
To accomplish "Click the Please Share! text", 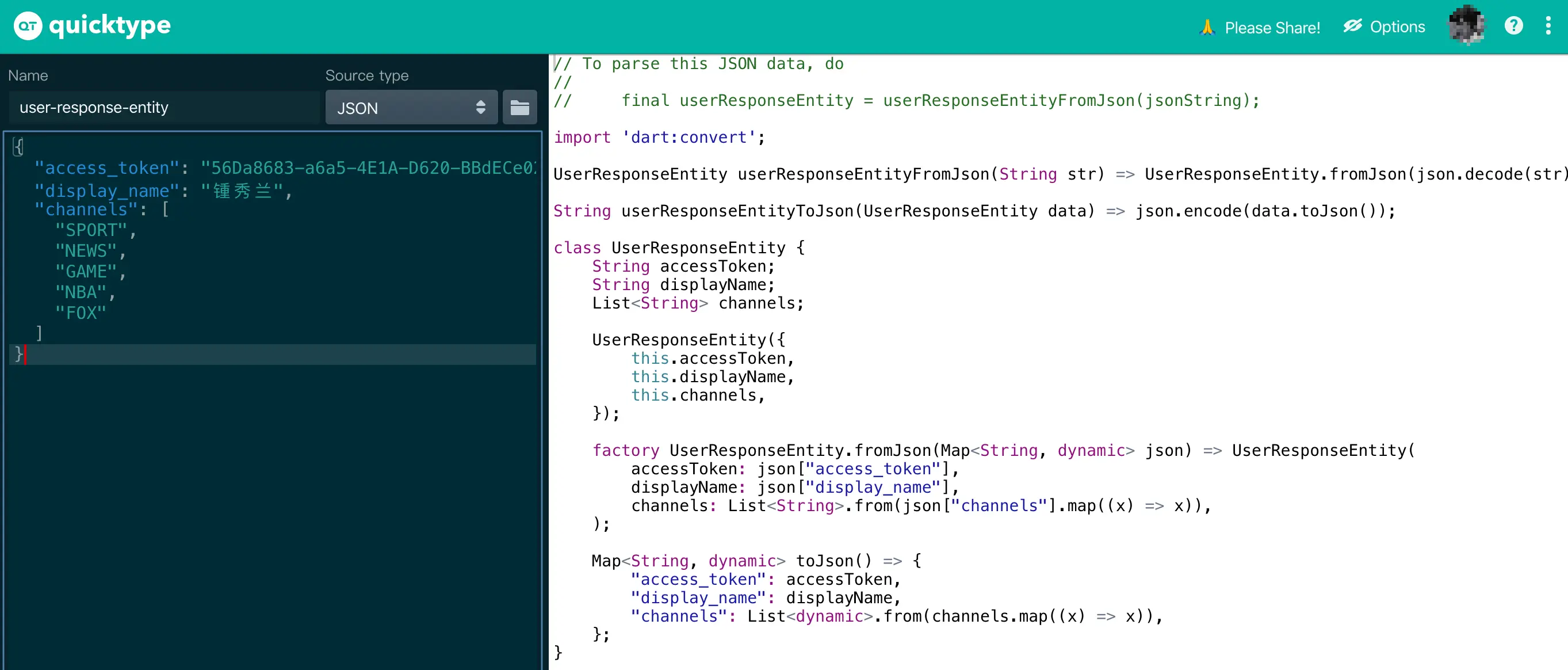I will [1272, 28].
